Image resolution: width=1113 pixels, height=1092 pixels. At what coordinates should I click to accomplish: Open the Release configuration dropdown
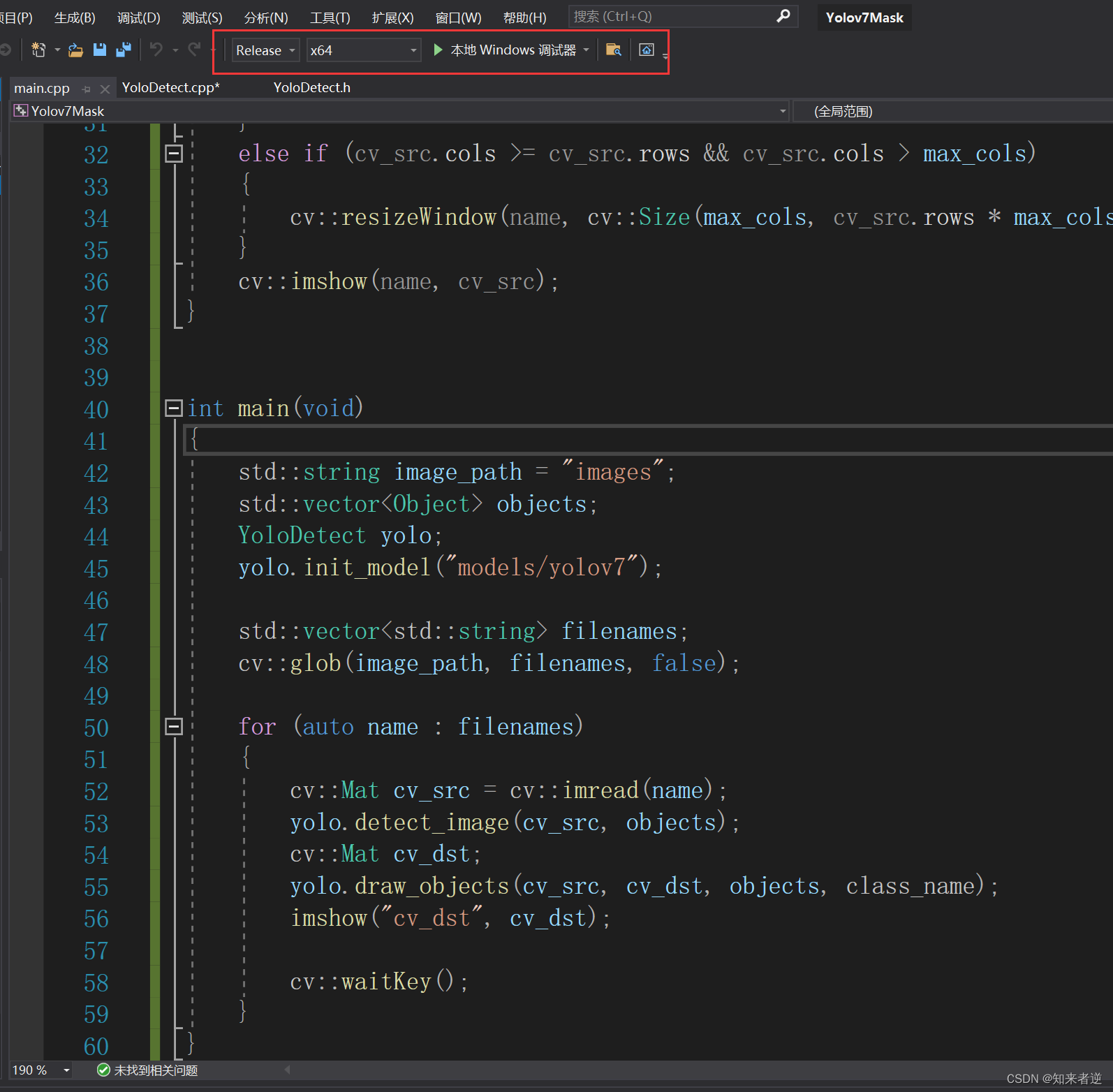click(x=265, y=50)
